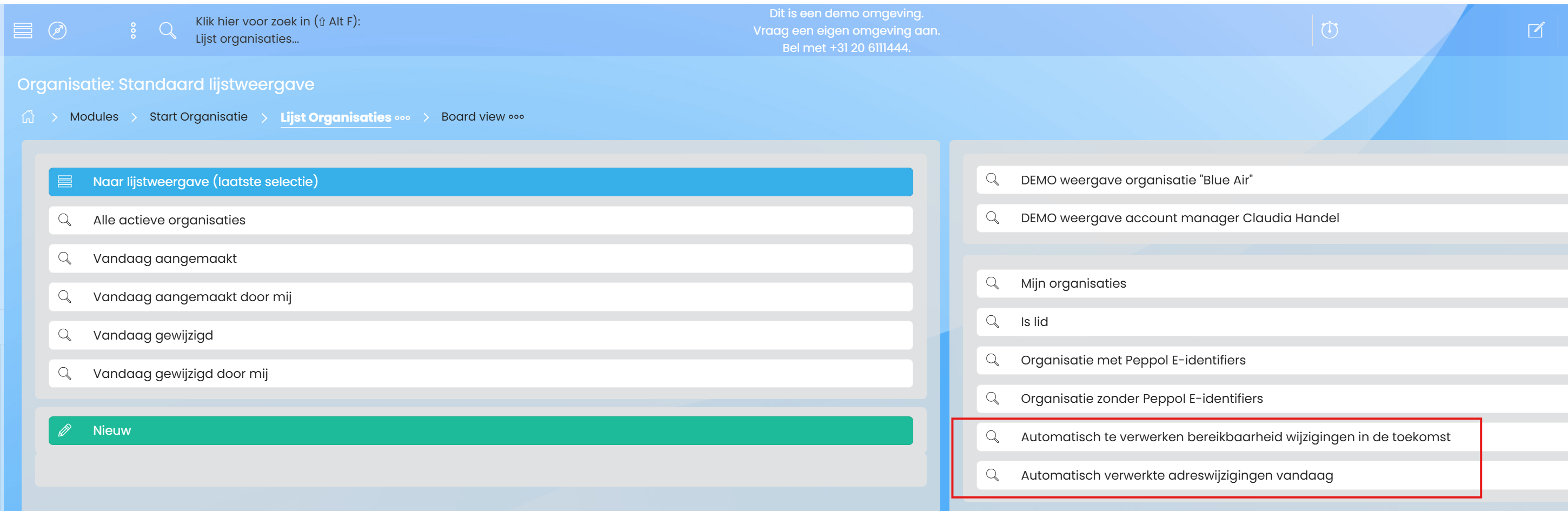
Task: Switch to Board view breadcrumb
Action: coord(473,116)
